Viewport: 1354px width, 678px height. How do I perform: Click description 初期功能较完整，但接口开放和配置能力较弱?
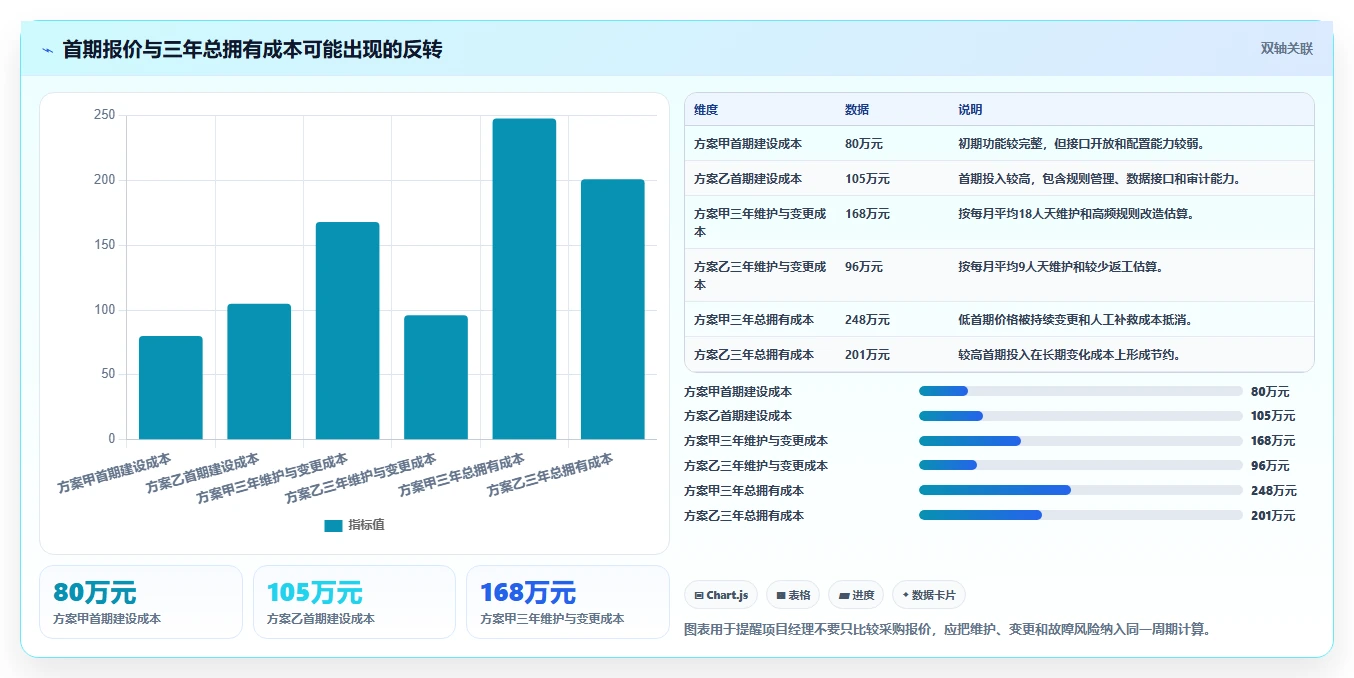1082,144
